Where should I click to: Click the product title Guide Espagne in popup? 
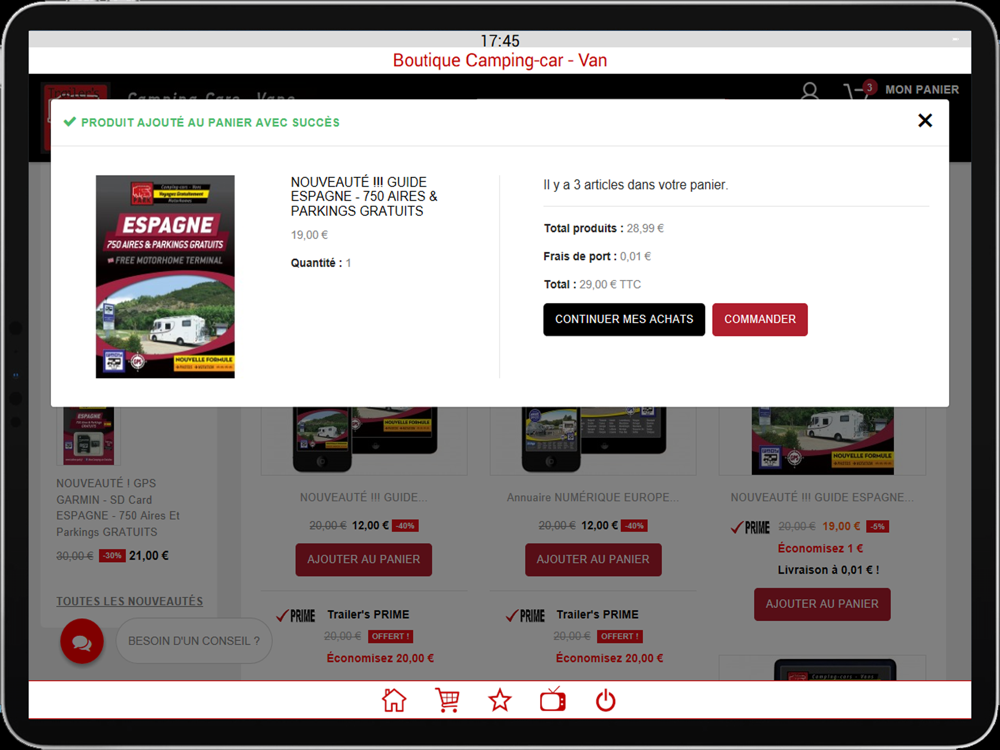(x=364, y=196)
